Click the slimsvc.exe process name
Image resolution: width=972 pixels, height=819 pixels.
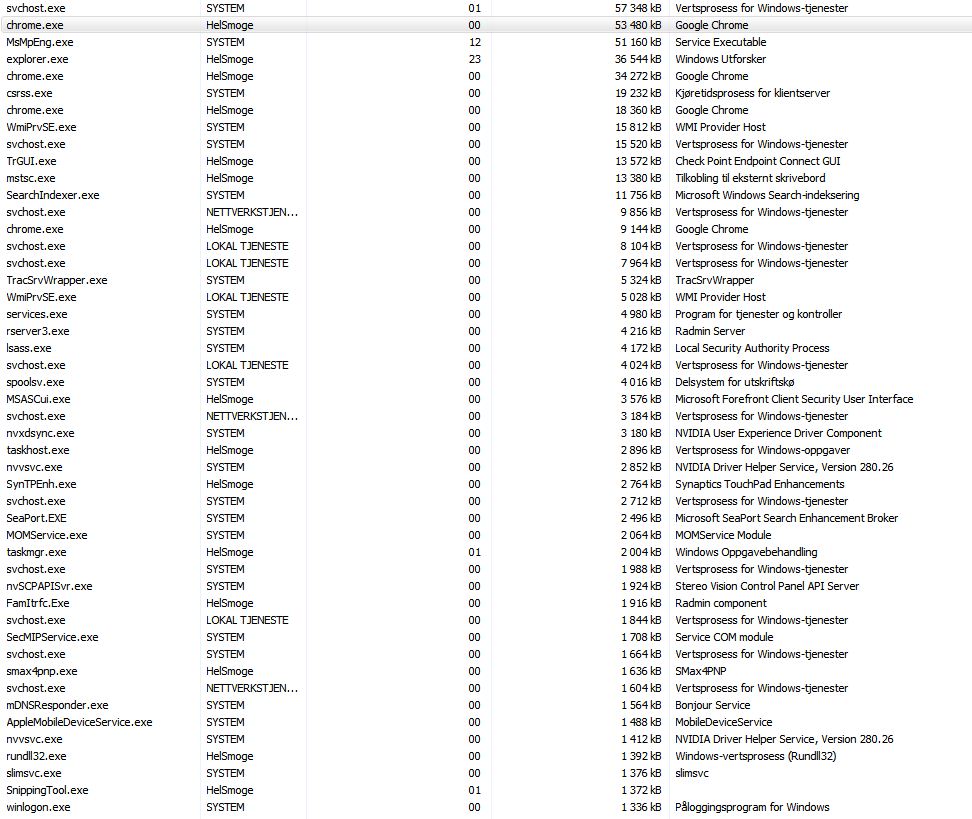click(x=33, y=773)
